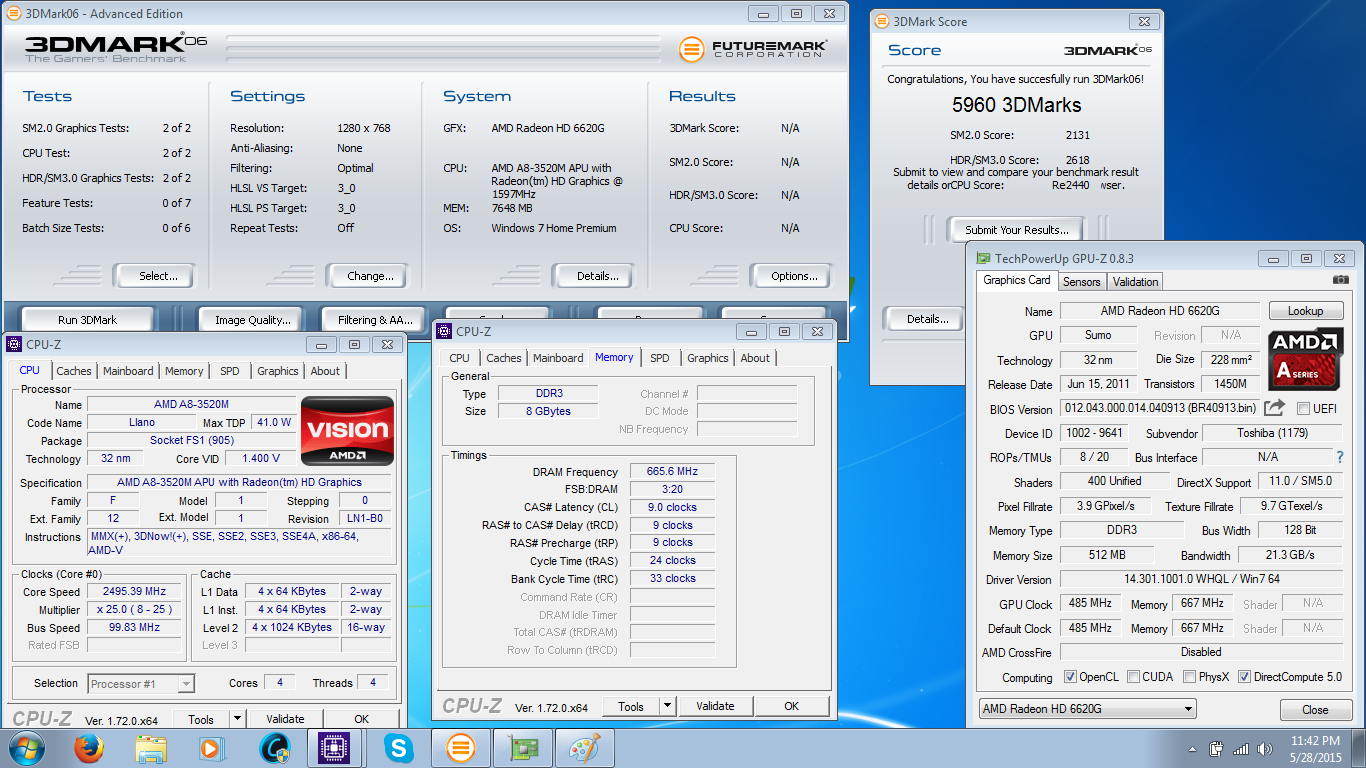Screen dimensions: 1366x768
Task: Click the GPU-Z title bar icon
Action: (984, 257)
